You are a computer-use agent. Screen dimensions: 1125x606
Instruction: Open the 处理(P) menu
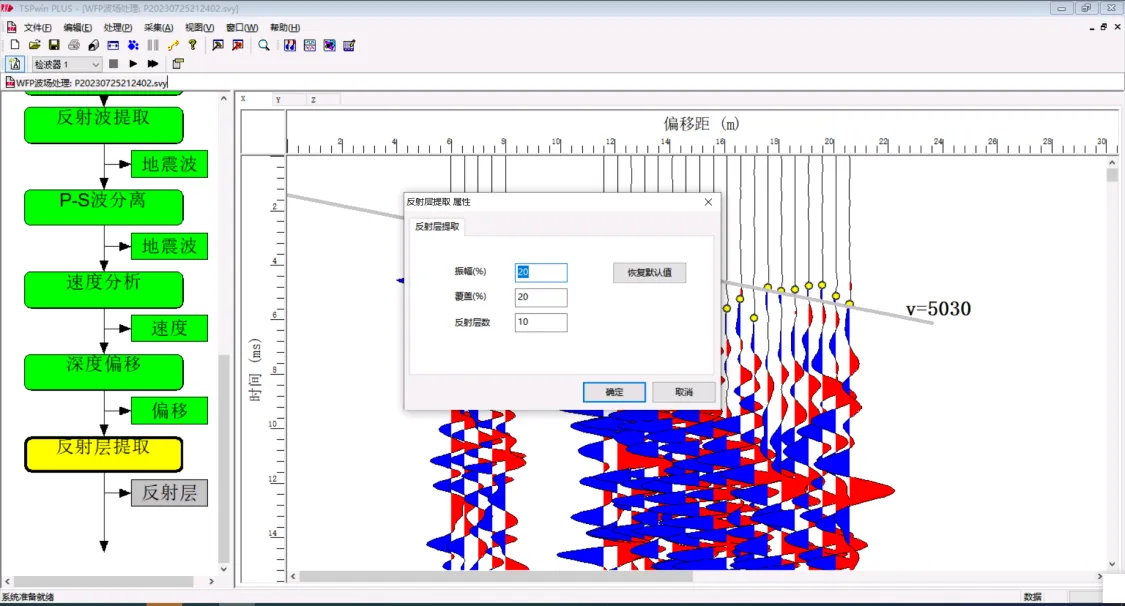coord(118,27)
